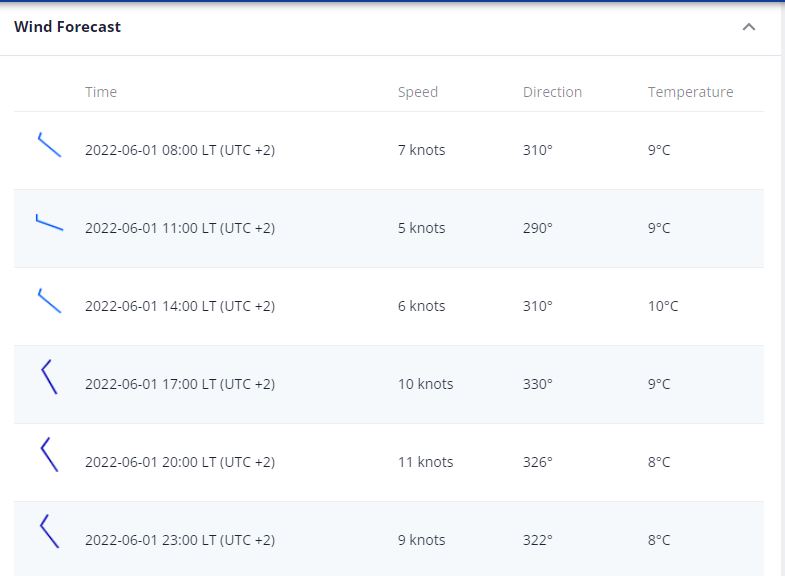Screen dimensions: 785x576
Task: Click the Direction column header
Action: point(552,92)
